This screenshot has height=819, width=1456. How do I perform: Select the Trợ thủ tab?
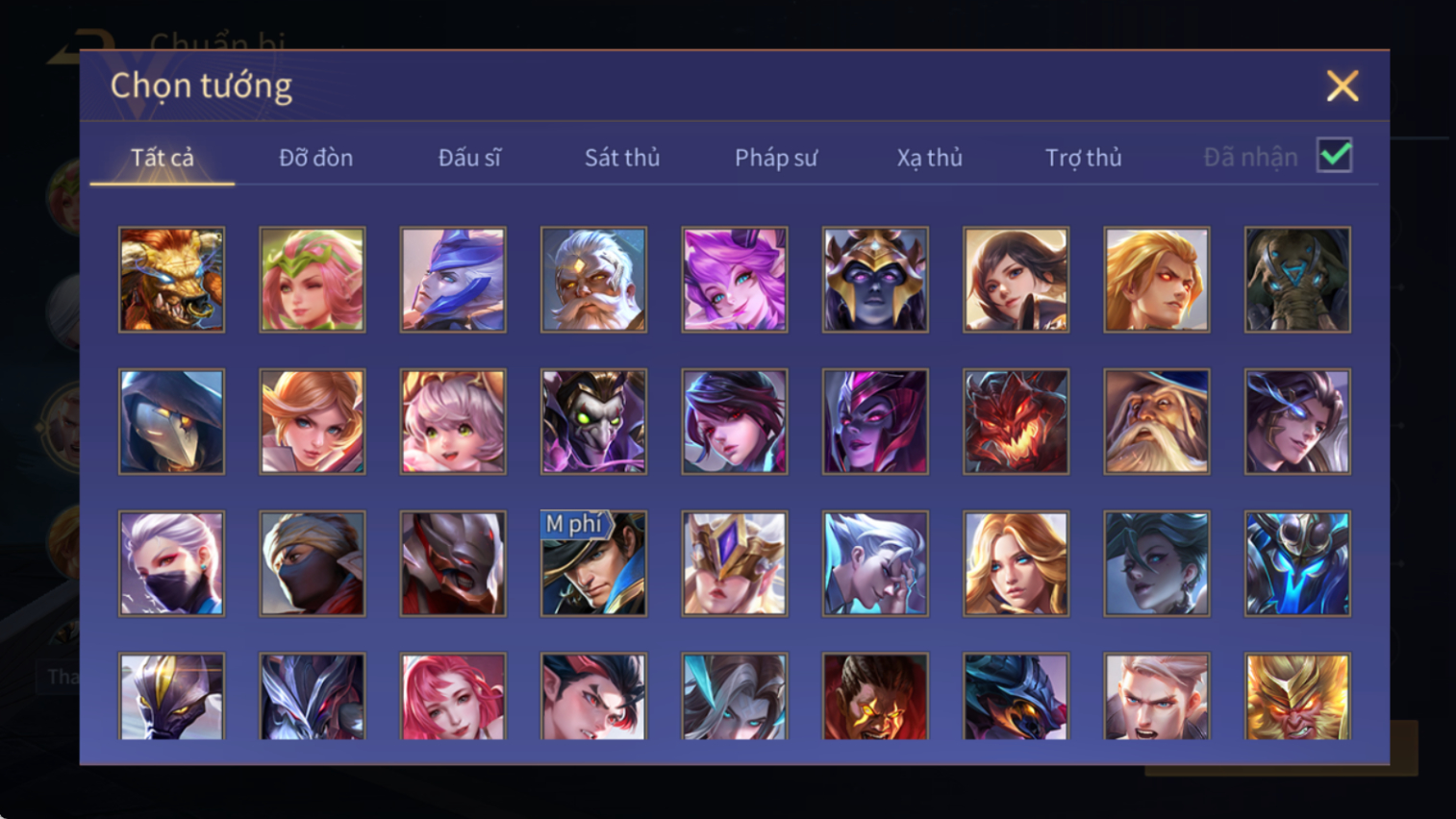click(x=1084, y=158)
